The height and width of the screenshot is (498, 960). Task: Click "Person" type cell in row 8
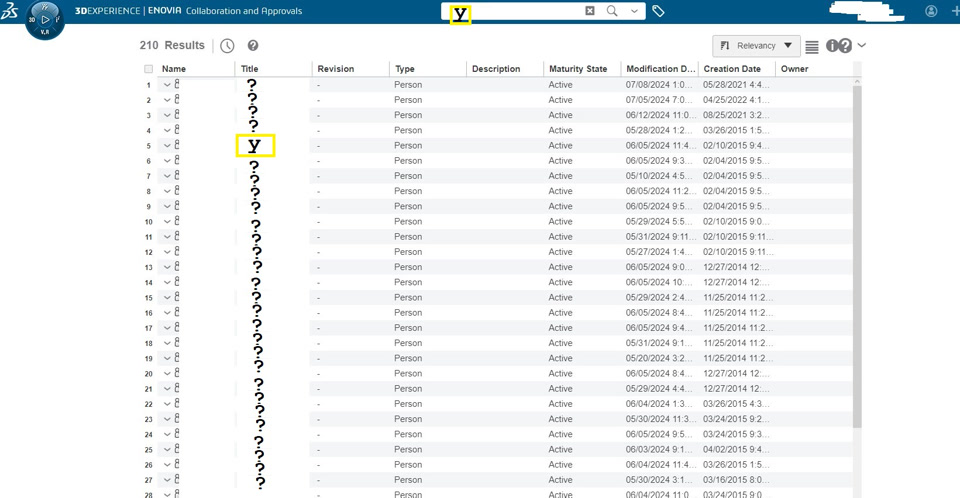coord(408,191)
